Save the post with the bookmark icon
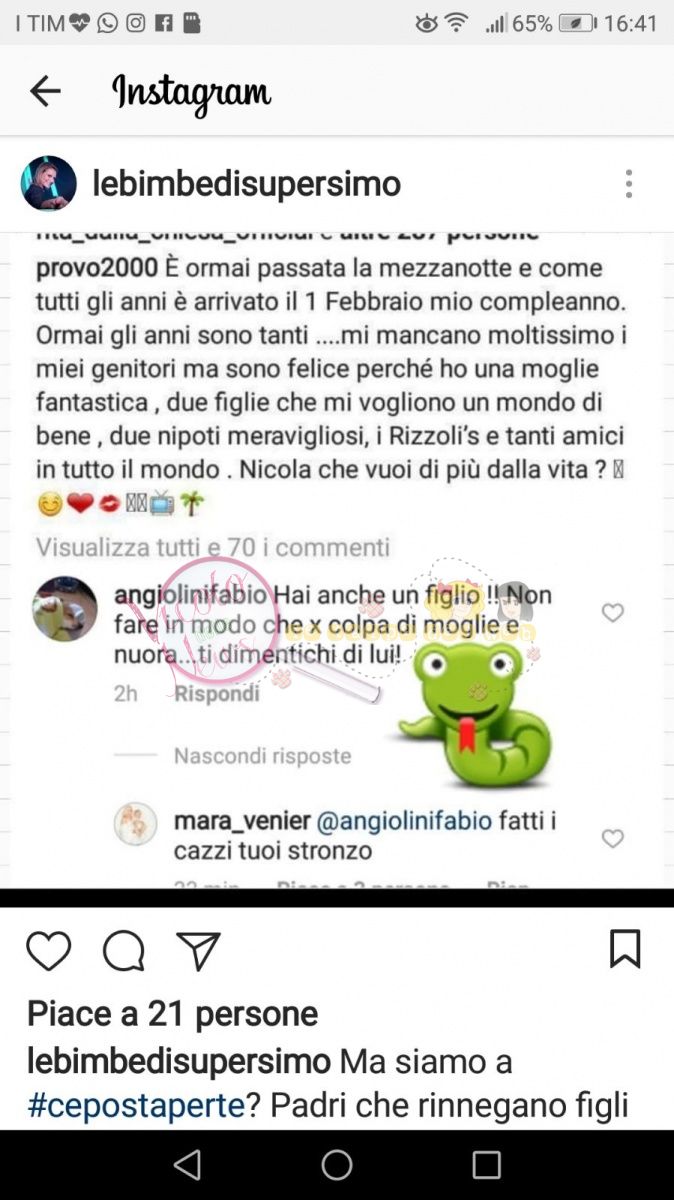This screenshot has height=1200, width=674. click(x=625, y=949)
